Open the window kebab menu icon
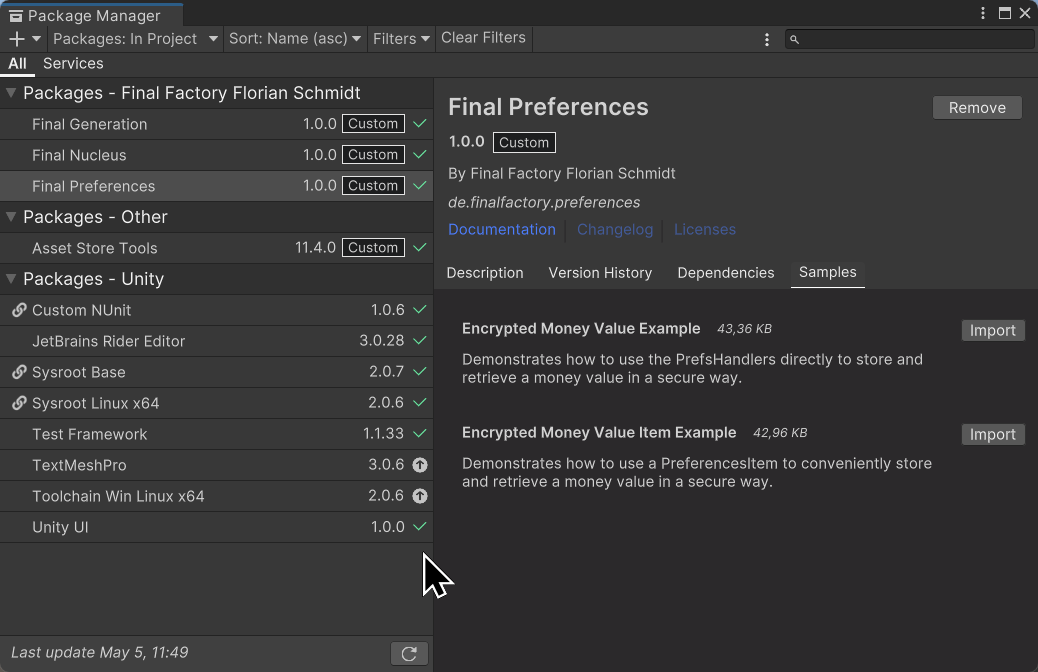The width and height of the screenshot is (1038, 672). (x=982, y=13)
